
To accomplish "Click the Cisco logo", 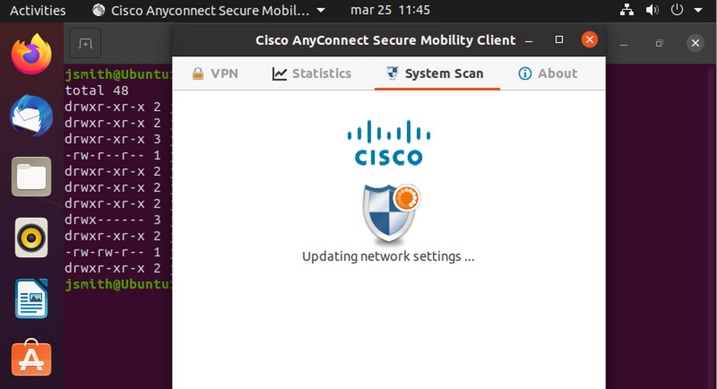I will (x=389, y=143).
